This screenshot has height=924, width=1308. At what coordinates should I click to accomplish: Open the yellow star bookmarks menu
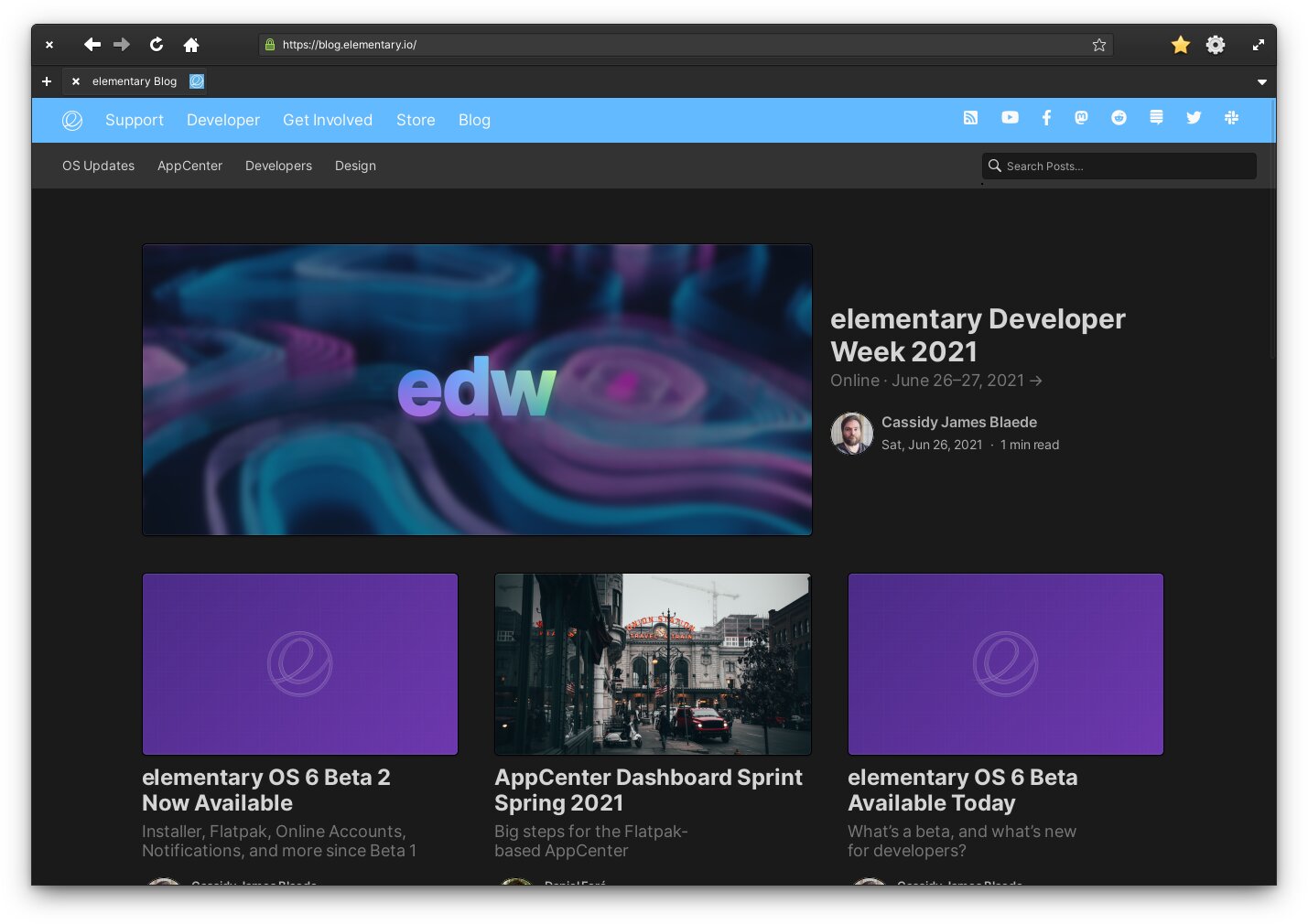coord(1180,45)
